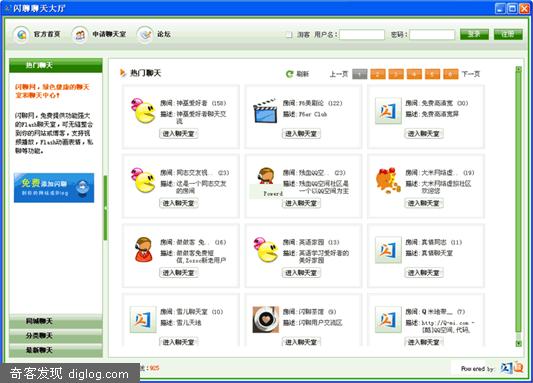Click the coffee cup photo of 闪聊茶馆
The width and height of the screenshot is (533, 383).
click(x=265, y=319)
